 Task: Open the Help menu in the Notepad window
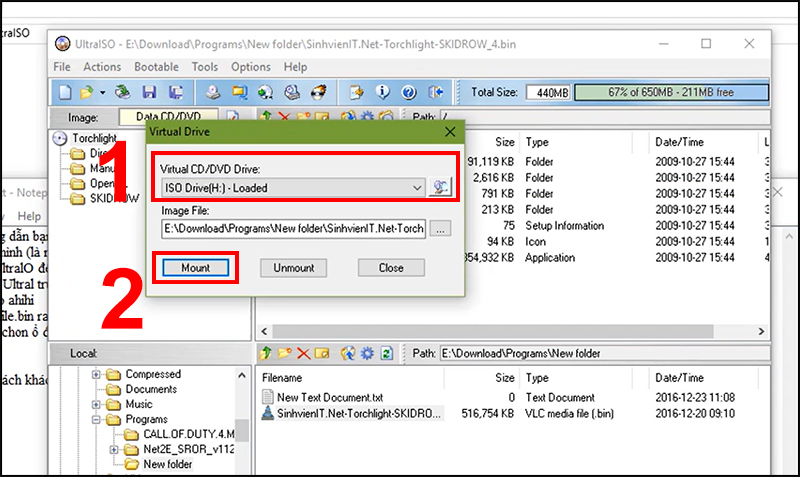click(x=29, y=216)
